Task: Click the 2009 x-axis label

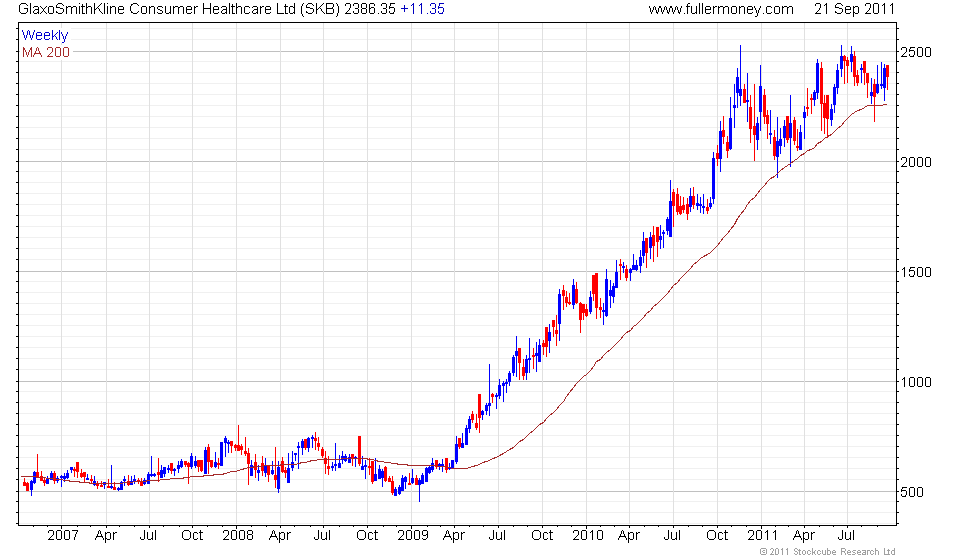Action: point(413,536)
